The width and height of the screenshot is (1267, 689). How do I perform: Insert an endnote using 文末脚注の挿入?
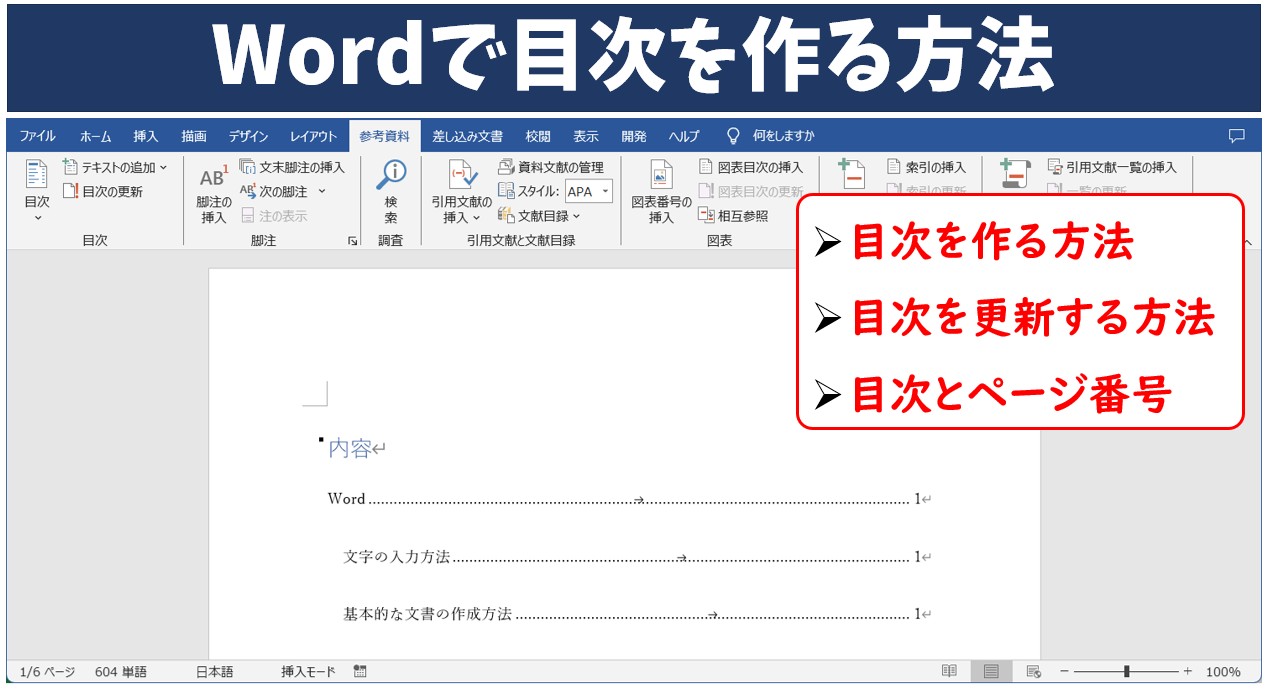pos(291,167)
